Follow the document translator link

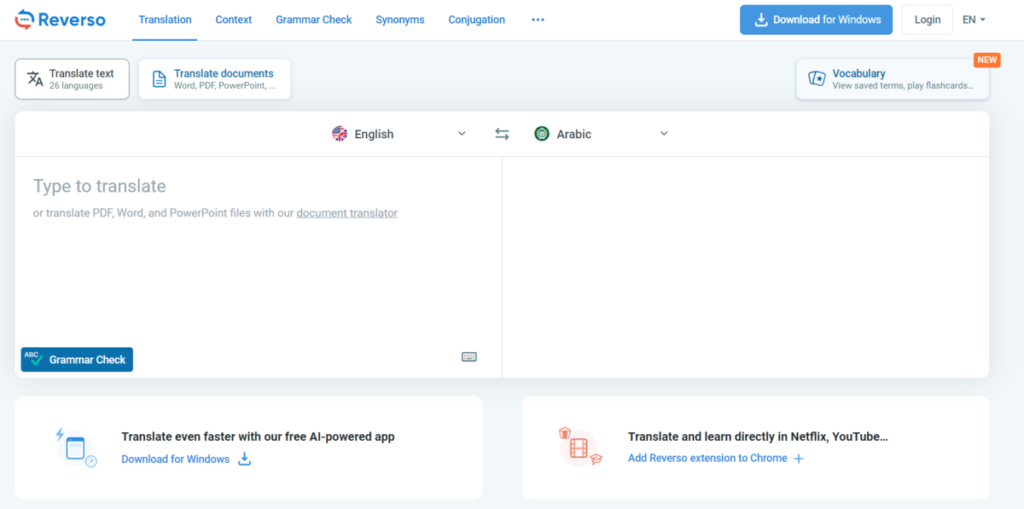347,213
